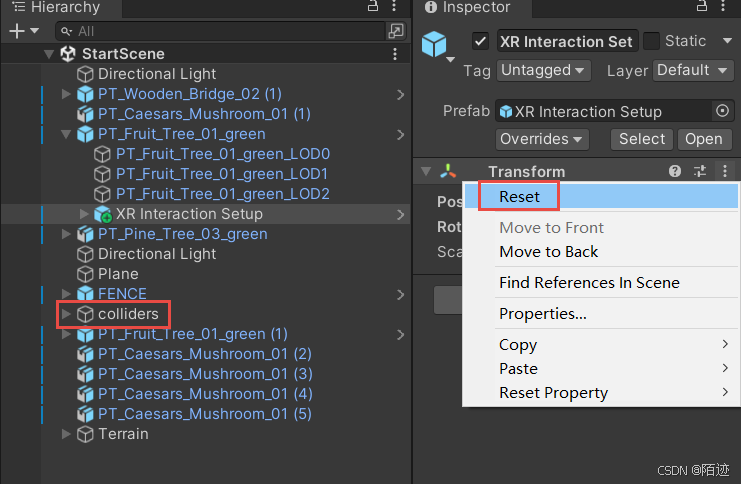The width and height of the screenshot is (741, 484).
Task: Open the Tag dropdown showing Untagged
Action: pos(543,70)
